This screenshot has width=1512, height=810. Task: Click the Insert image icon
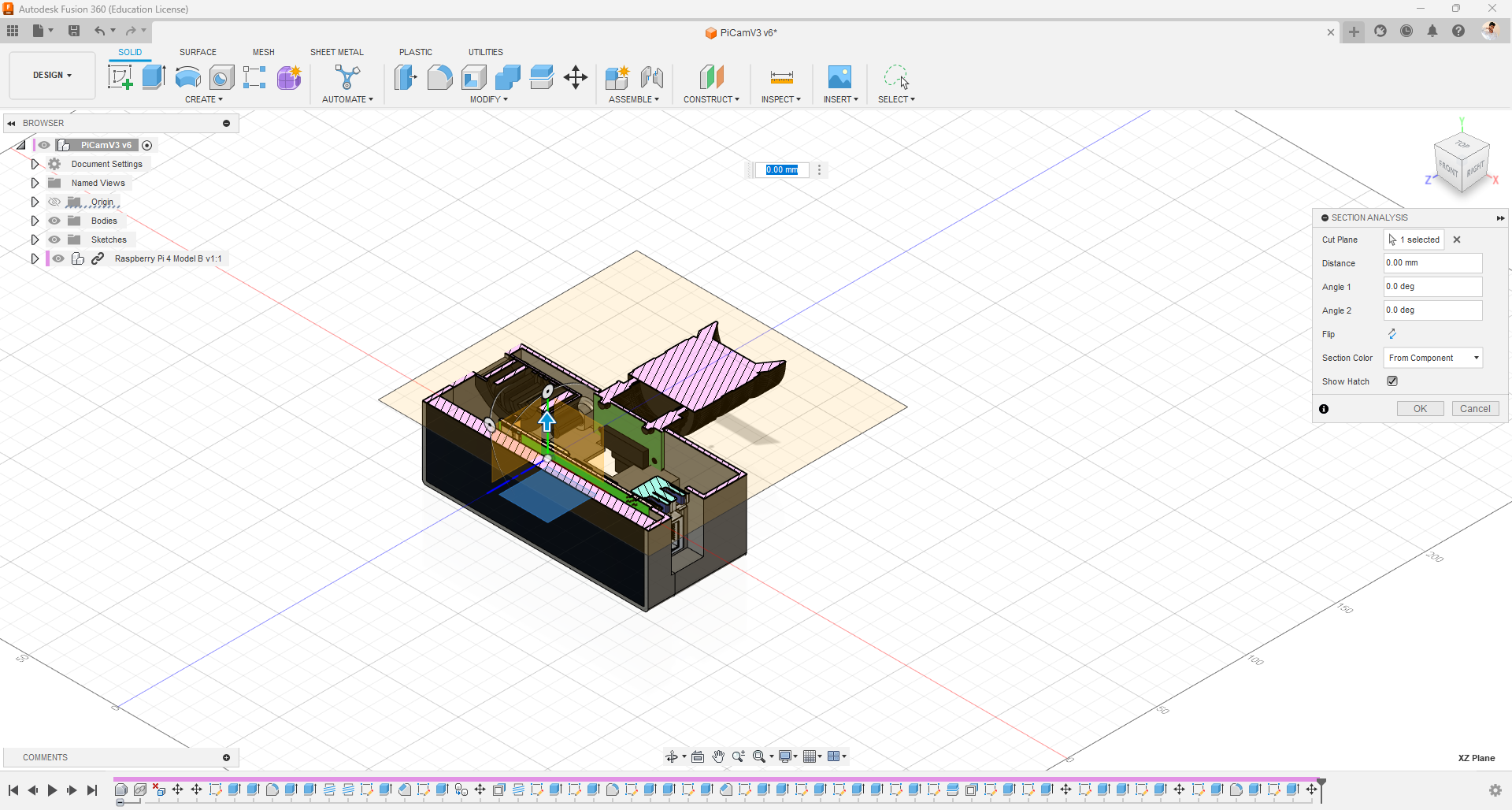839,77
